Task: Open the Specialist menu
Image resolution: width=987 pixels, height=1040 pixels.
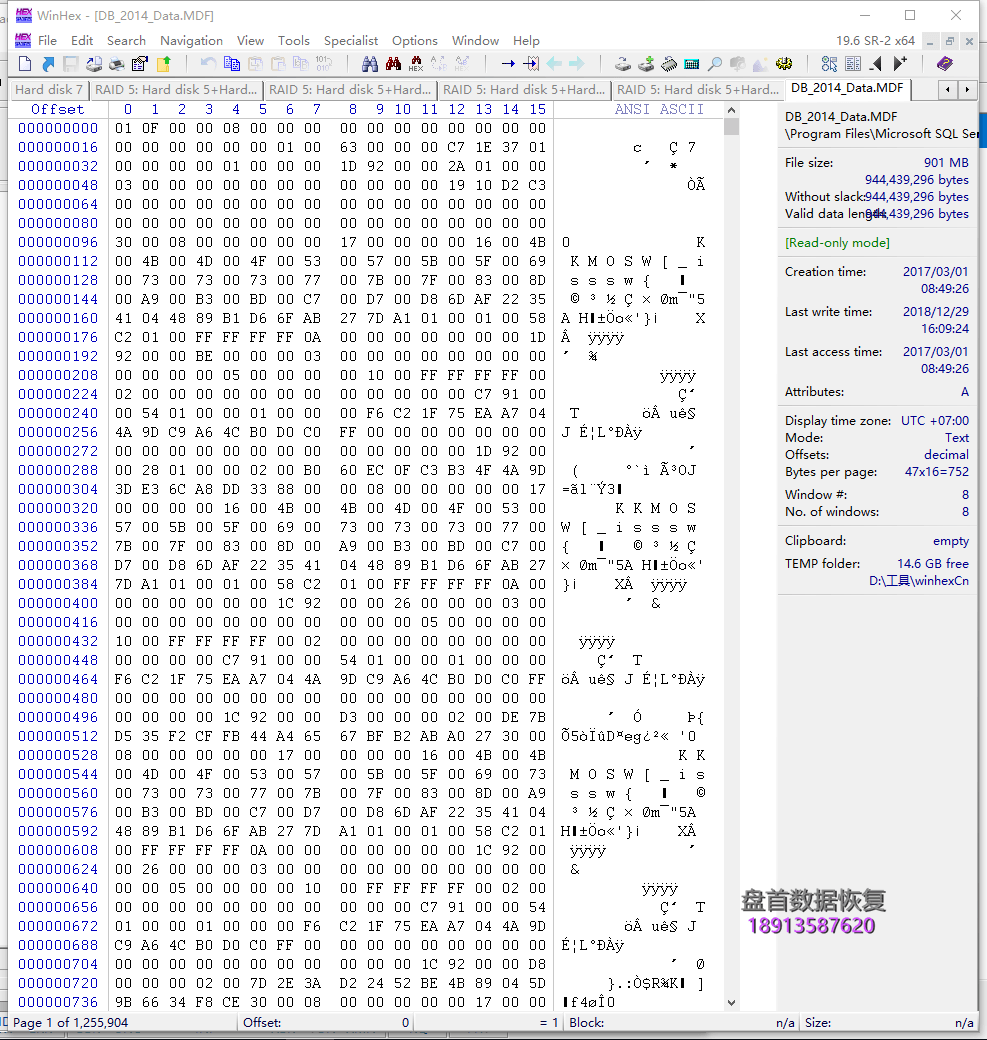Action: pyautogui.click(x=351, y=40)
